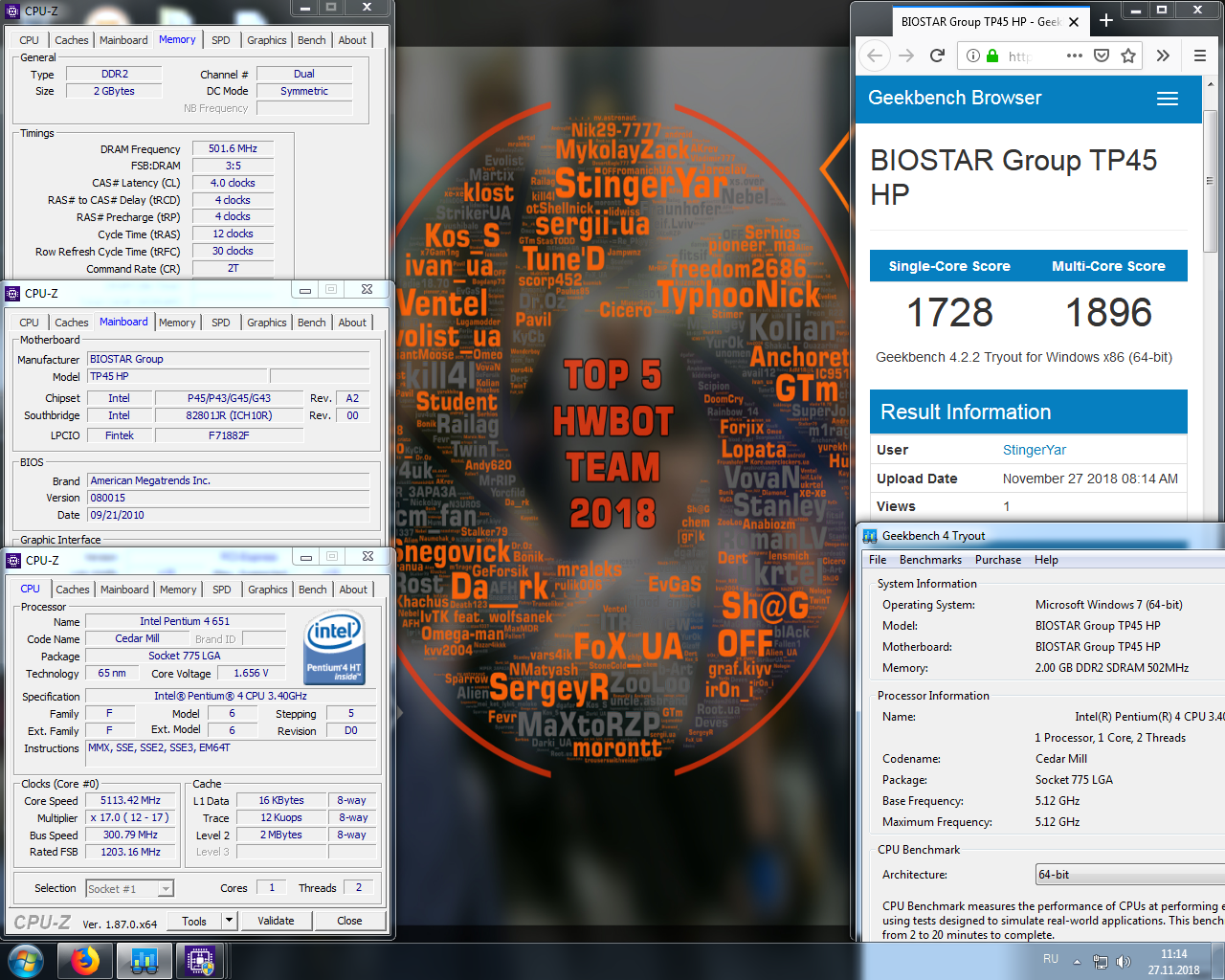Show hidden system tray icons arrow
Viewport: 1225px width, 980px height.
click(x=1077, y=962)
